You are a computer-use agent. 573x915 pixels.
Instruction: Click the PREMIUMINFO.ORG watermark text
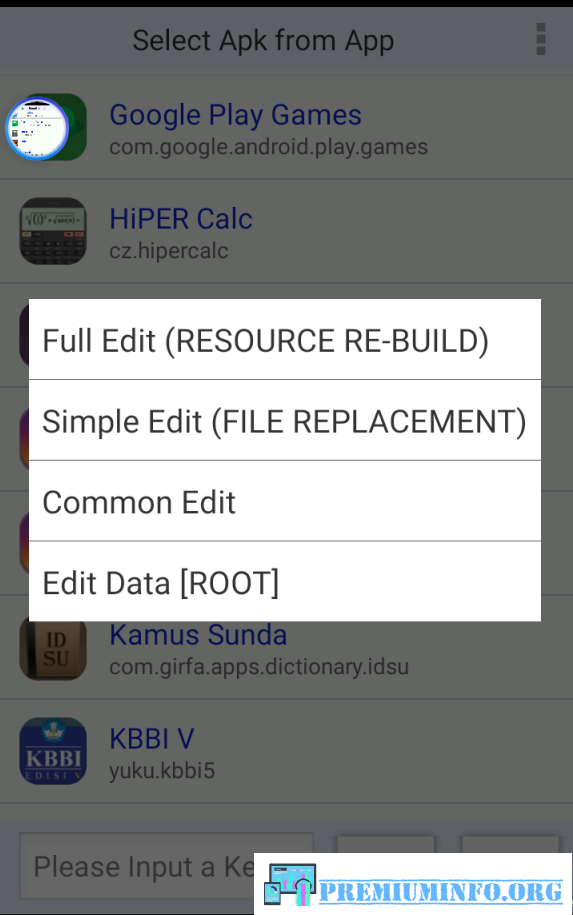pyautogui.click(x=441, y=891)
